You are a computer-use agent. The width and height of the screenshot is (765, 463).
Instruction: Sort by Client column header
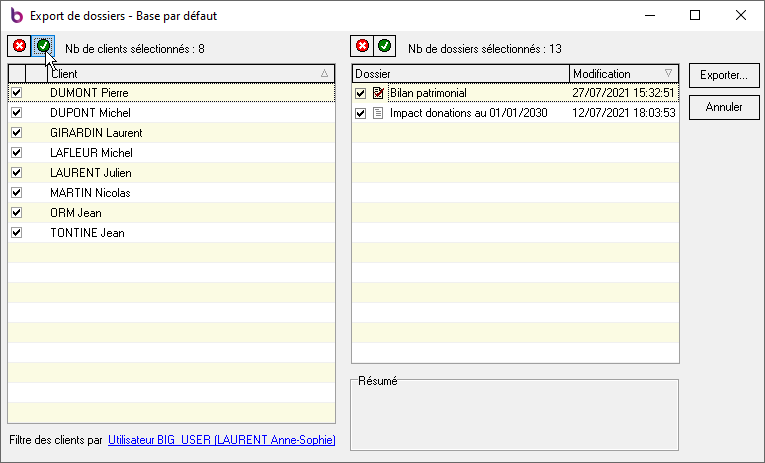(191, 74)
